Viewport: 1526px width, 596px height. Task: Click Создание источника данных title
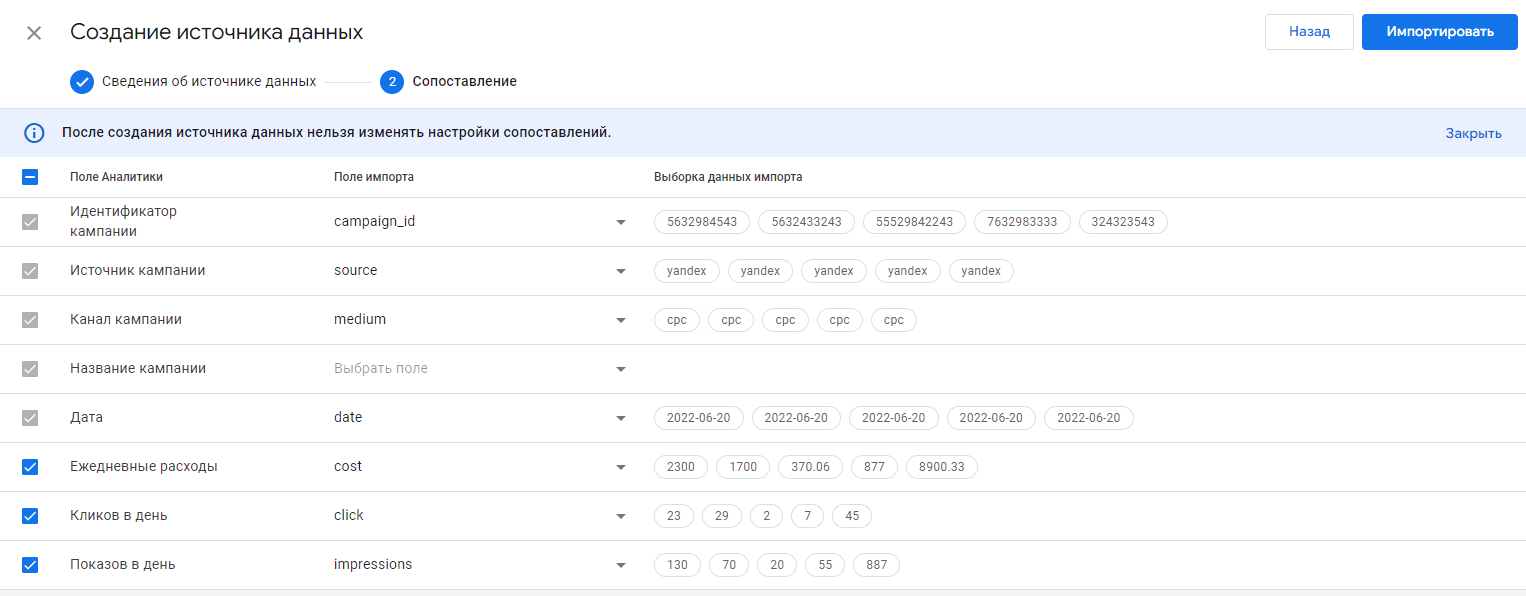pyautogui.click(x=216, y=32)
